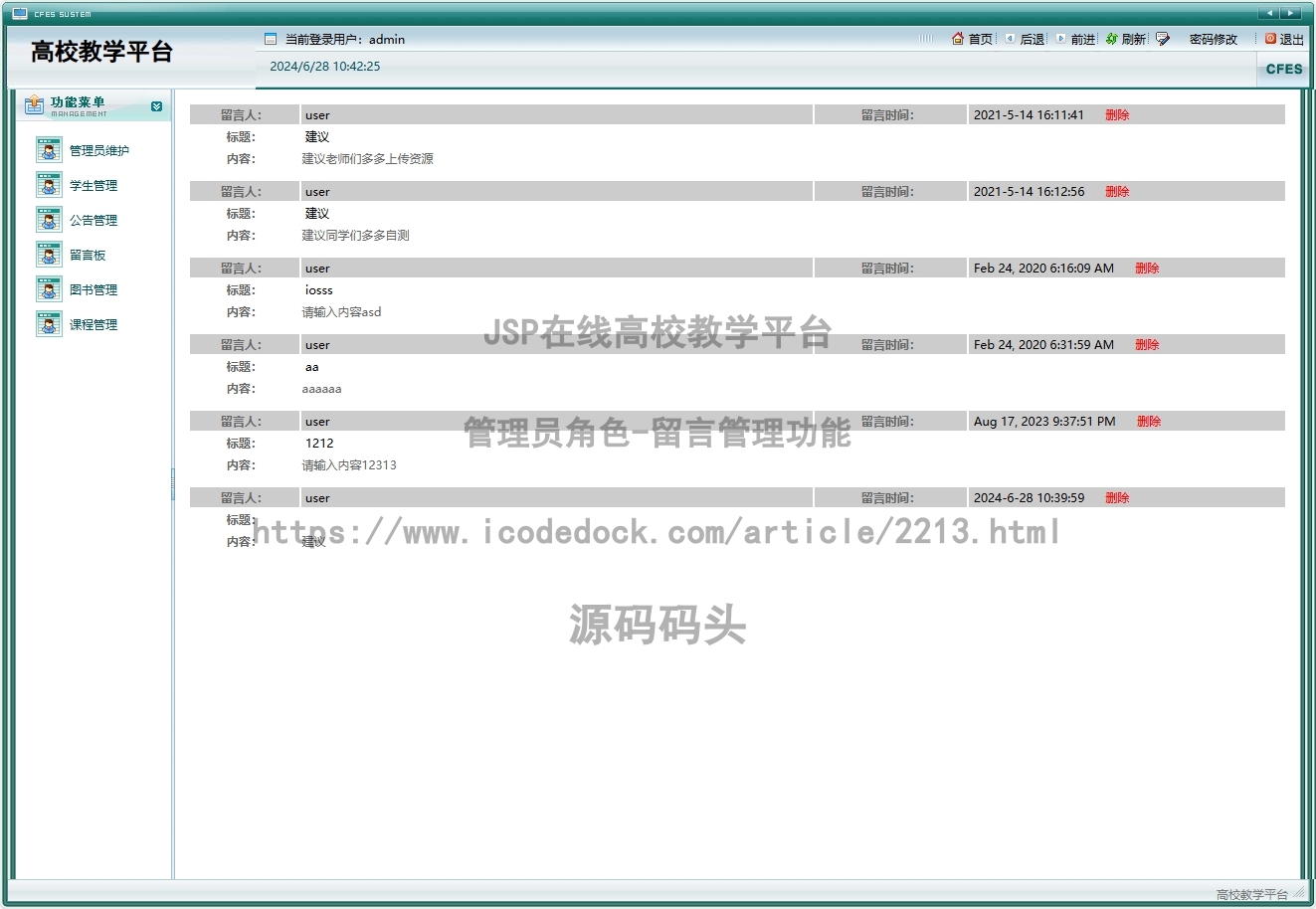
Task: Delete message dated 2021-5-14 16:11:41
Action: click(x=1117, y=115)
